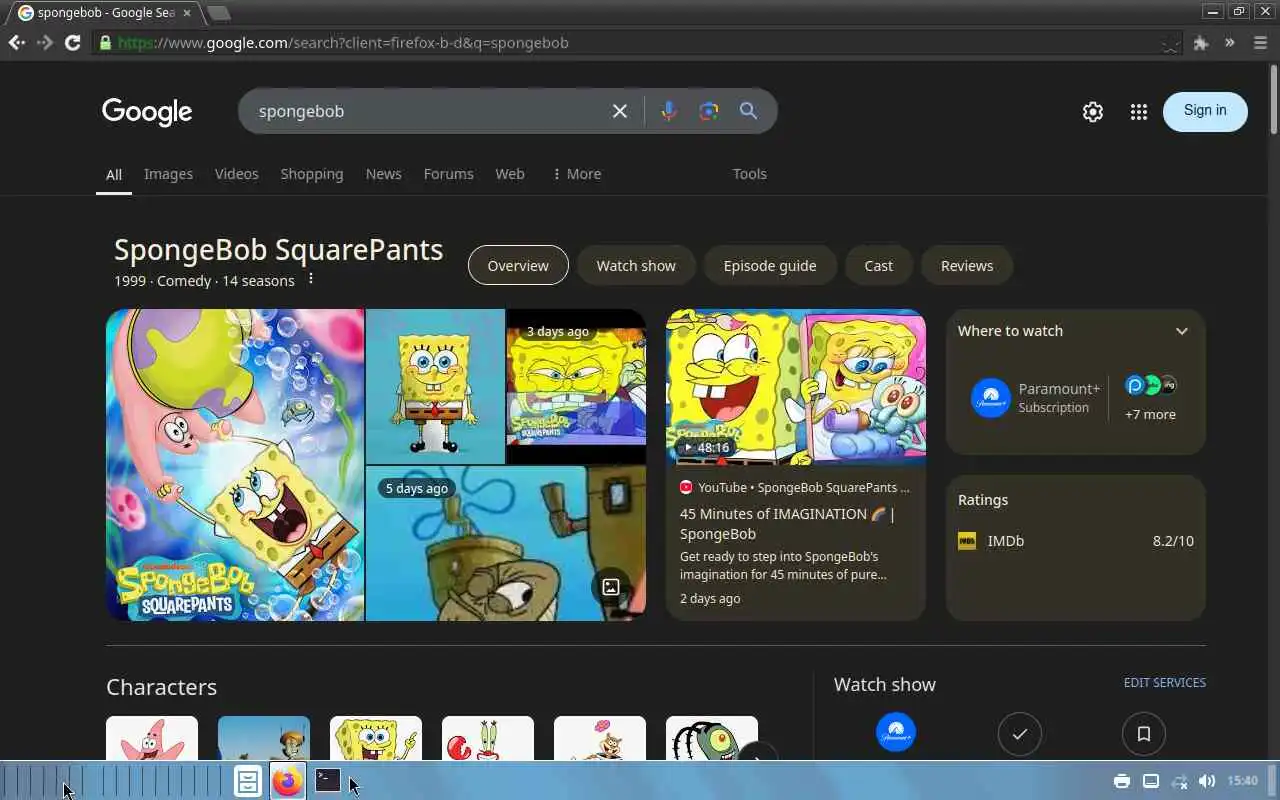Select the Paramount+ logo under Watch show
This screenshot has height=800, width=1280.
[896, 732]
